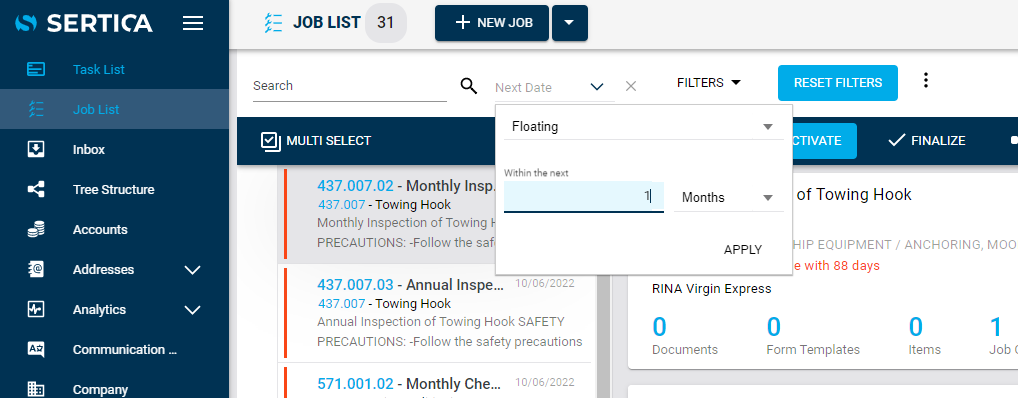Screen dimensions: 1018x398
Task: Open Company in the sidebar
Action: 100,390
